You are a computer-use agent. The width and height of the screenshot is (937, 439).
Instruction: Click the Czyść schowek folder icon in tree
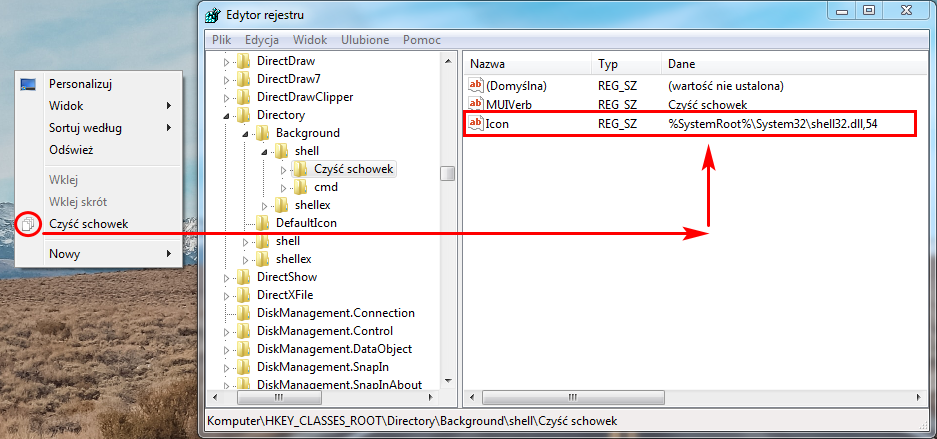point(301,169)
